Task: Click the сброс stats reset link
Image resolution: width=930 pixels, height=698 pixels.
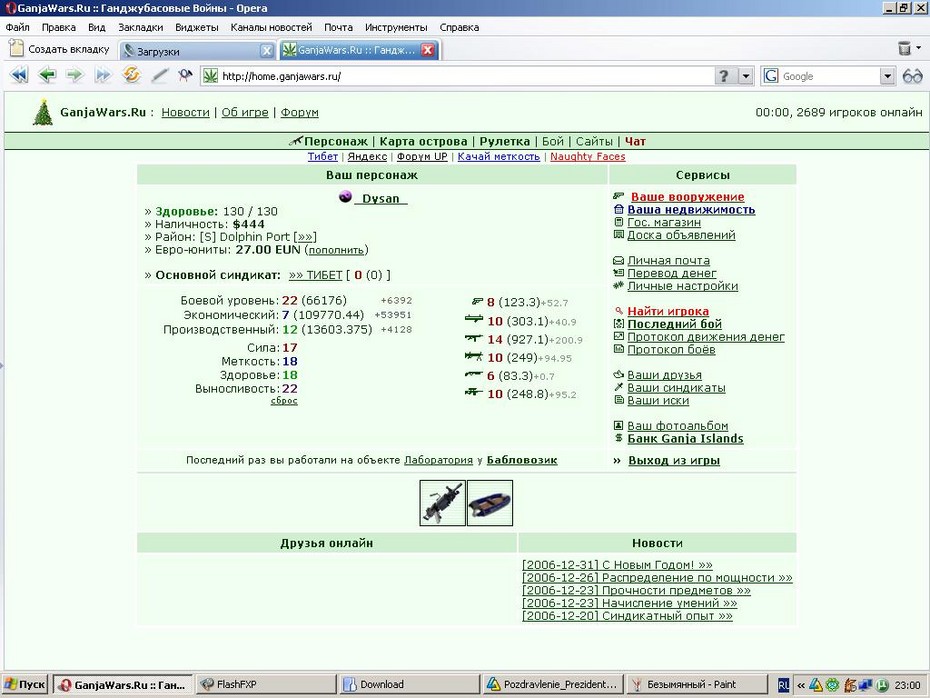Action: coord(284,401)
